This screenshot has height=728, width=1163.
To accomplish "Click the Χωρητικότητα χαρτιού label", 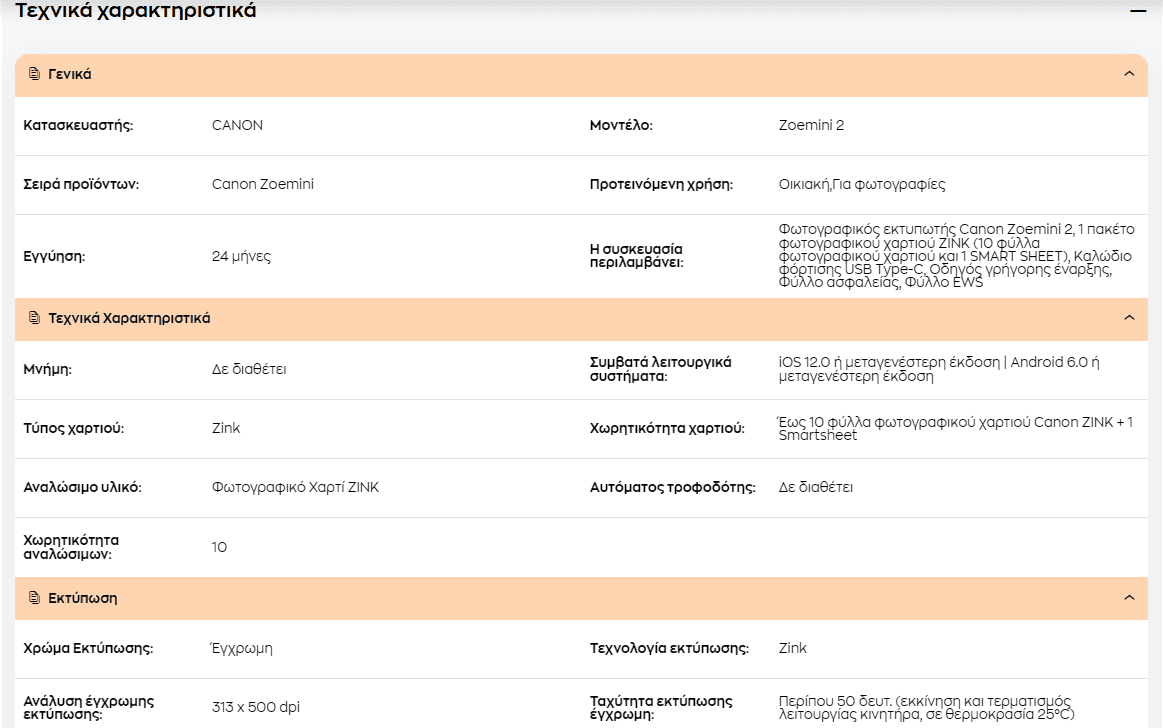I will (667, 428).
